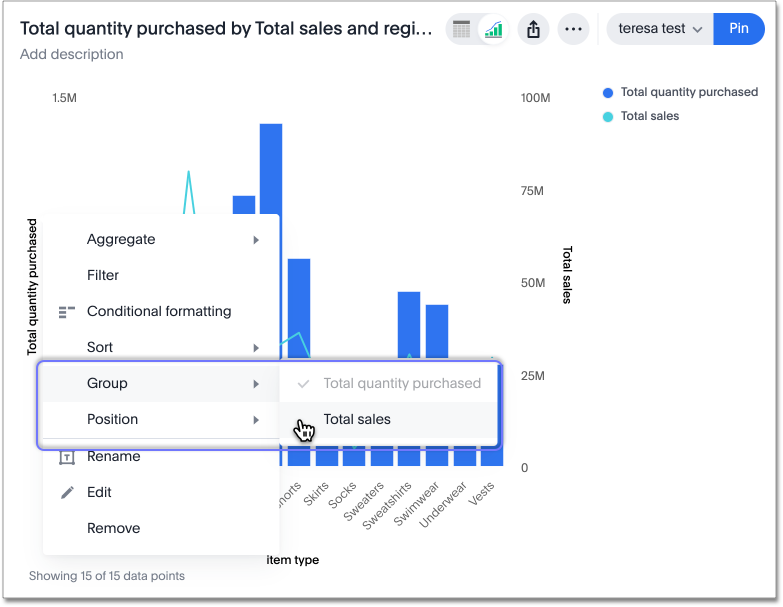This screenshot has height=607, width=783.
Task: Select checked Total quantity purchased group option
Action: tap(401, 383)
